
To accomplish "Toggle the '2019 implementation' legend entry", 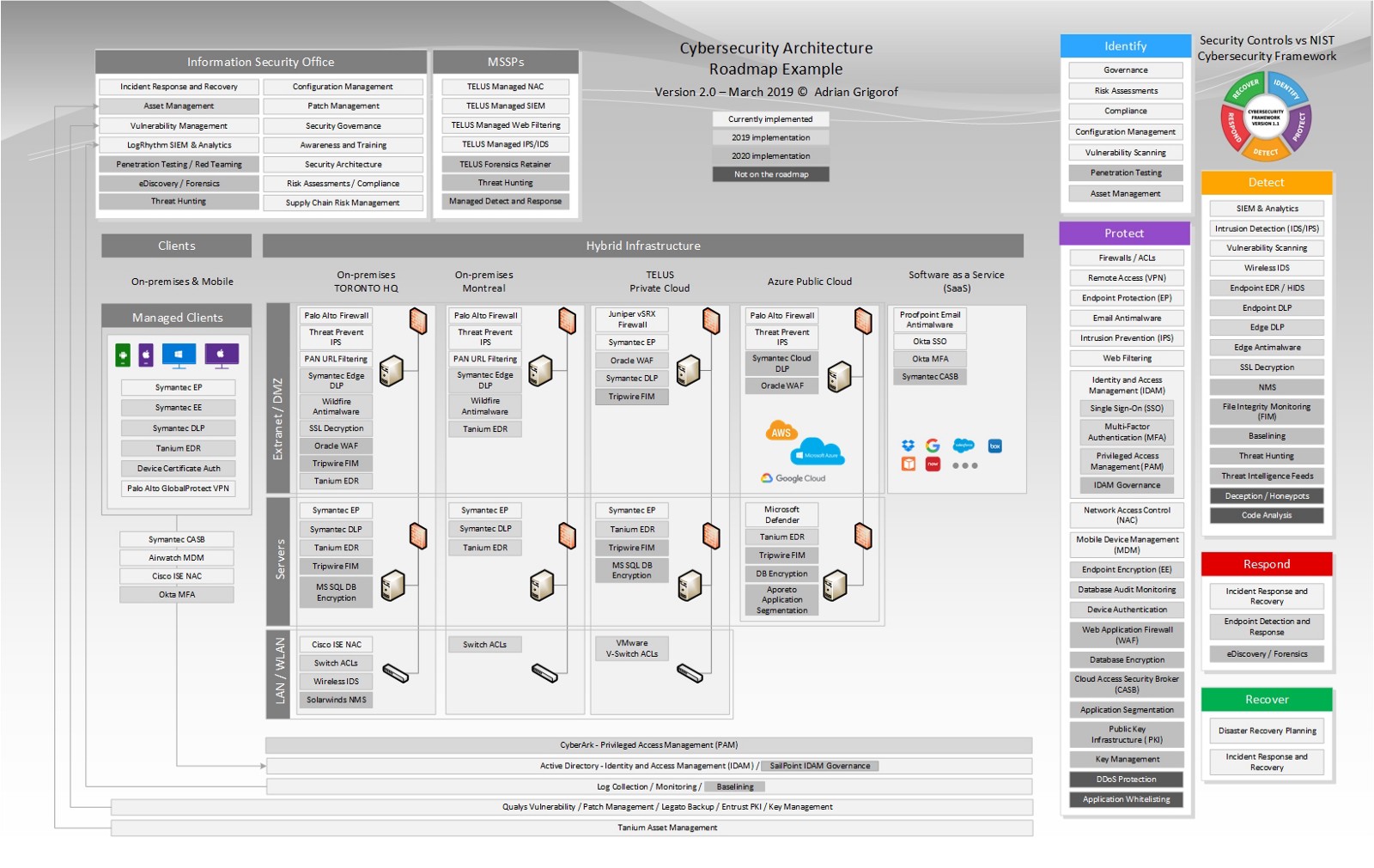I will (770, 137).
